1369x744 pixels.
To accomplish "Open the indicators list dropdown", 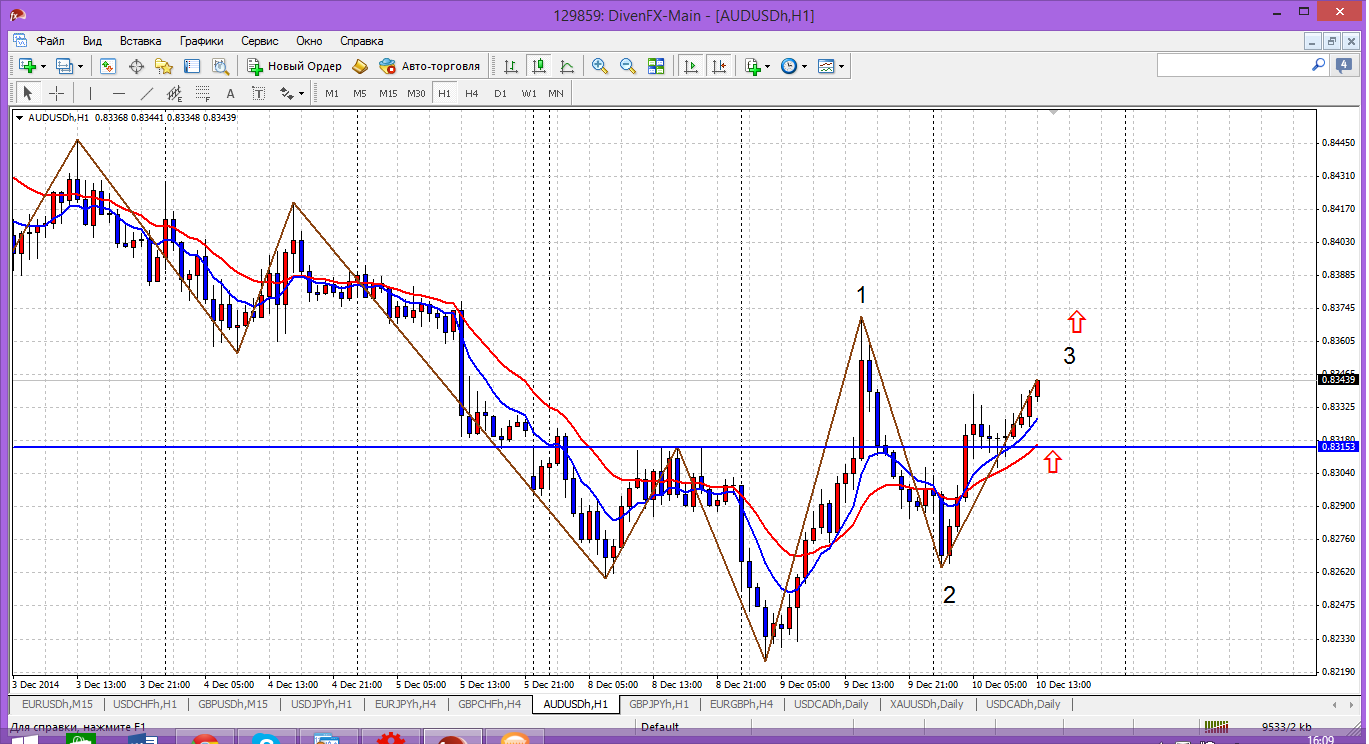I will (757, 66).
